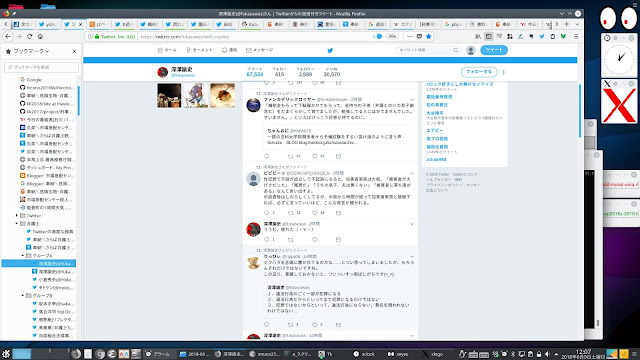Switch to the Rady browser tab
The height and width of the screenshot is (360, 640).
click(x=251, y=24)
